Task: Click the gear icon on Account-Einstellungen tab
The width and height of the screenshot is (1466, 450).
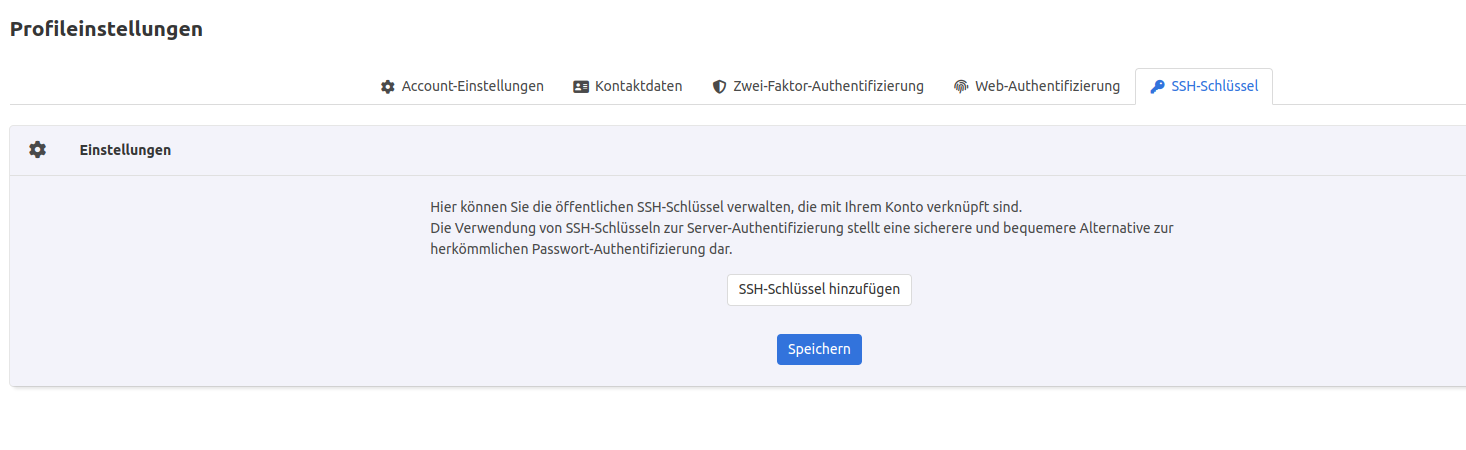Action: [x=388, y=87]
